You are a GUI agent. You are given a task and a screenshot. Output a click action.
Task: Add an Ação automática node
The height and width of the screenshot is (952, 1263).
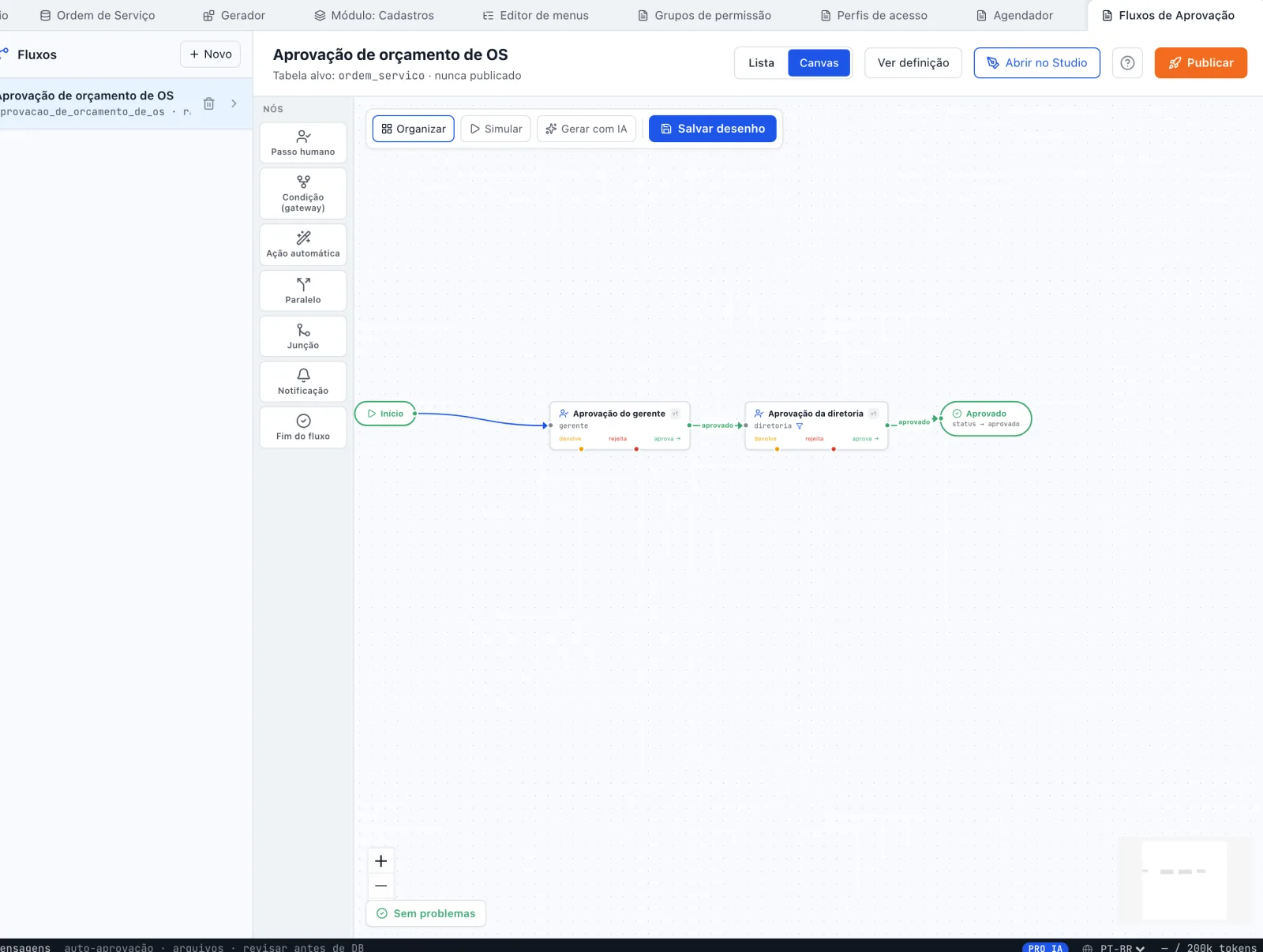tap(303, 245)
